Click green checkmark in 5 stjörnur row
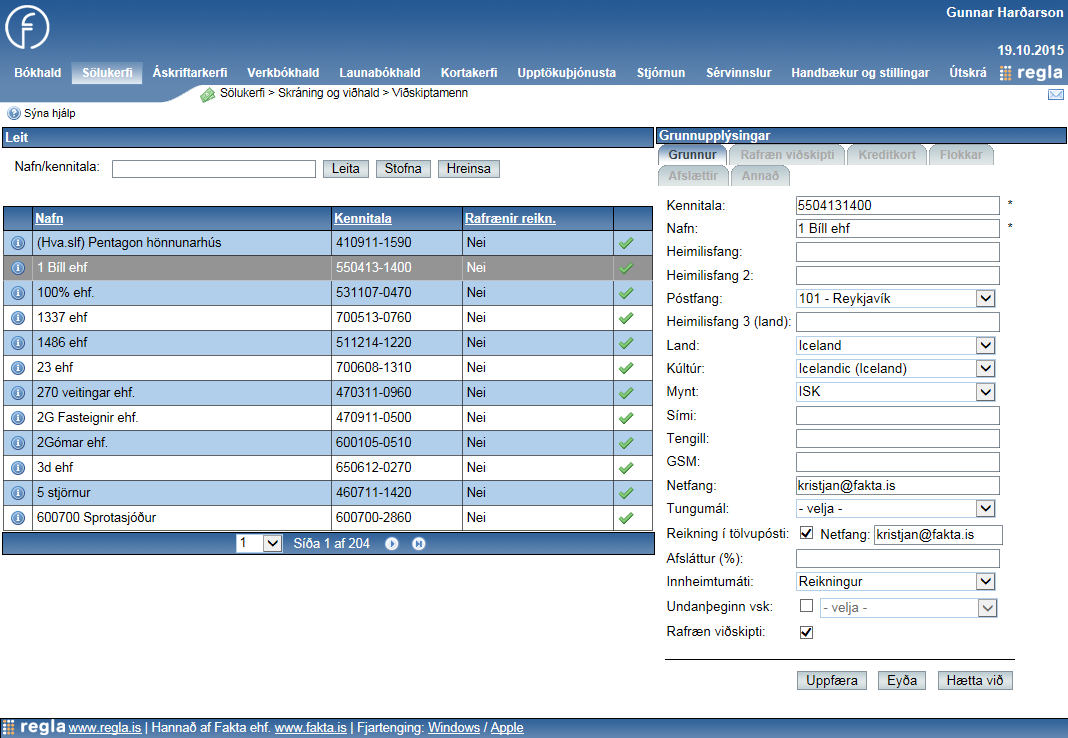The width and height of the screenshot is (1068, 738). [626, 493]
